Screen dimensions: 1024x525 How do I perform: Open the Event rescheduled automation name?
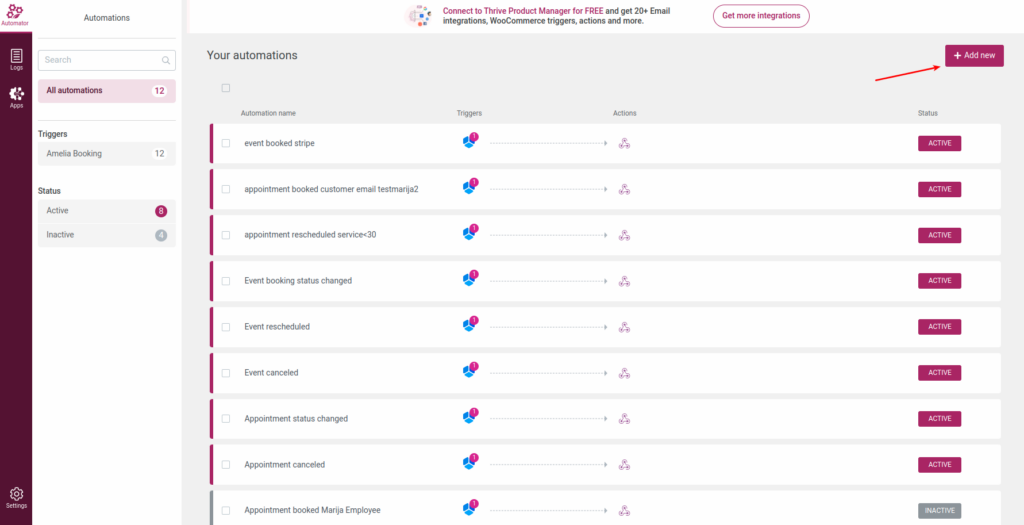tap(277, 326)
